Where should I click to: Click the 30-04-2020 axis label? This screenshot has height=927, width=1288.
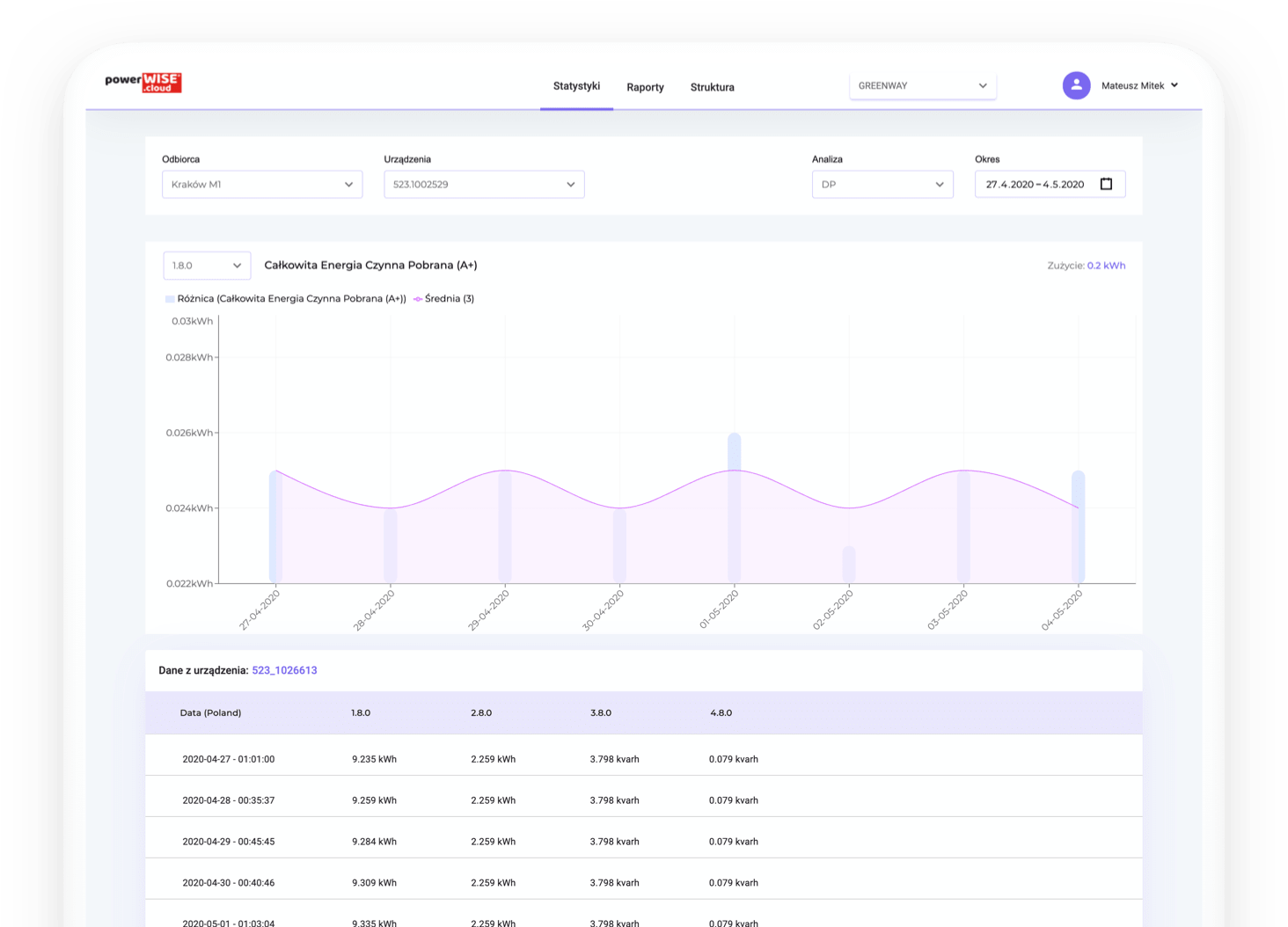(x=603, y=609)
